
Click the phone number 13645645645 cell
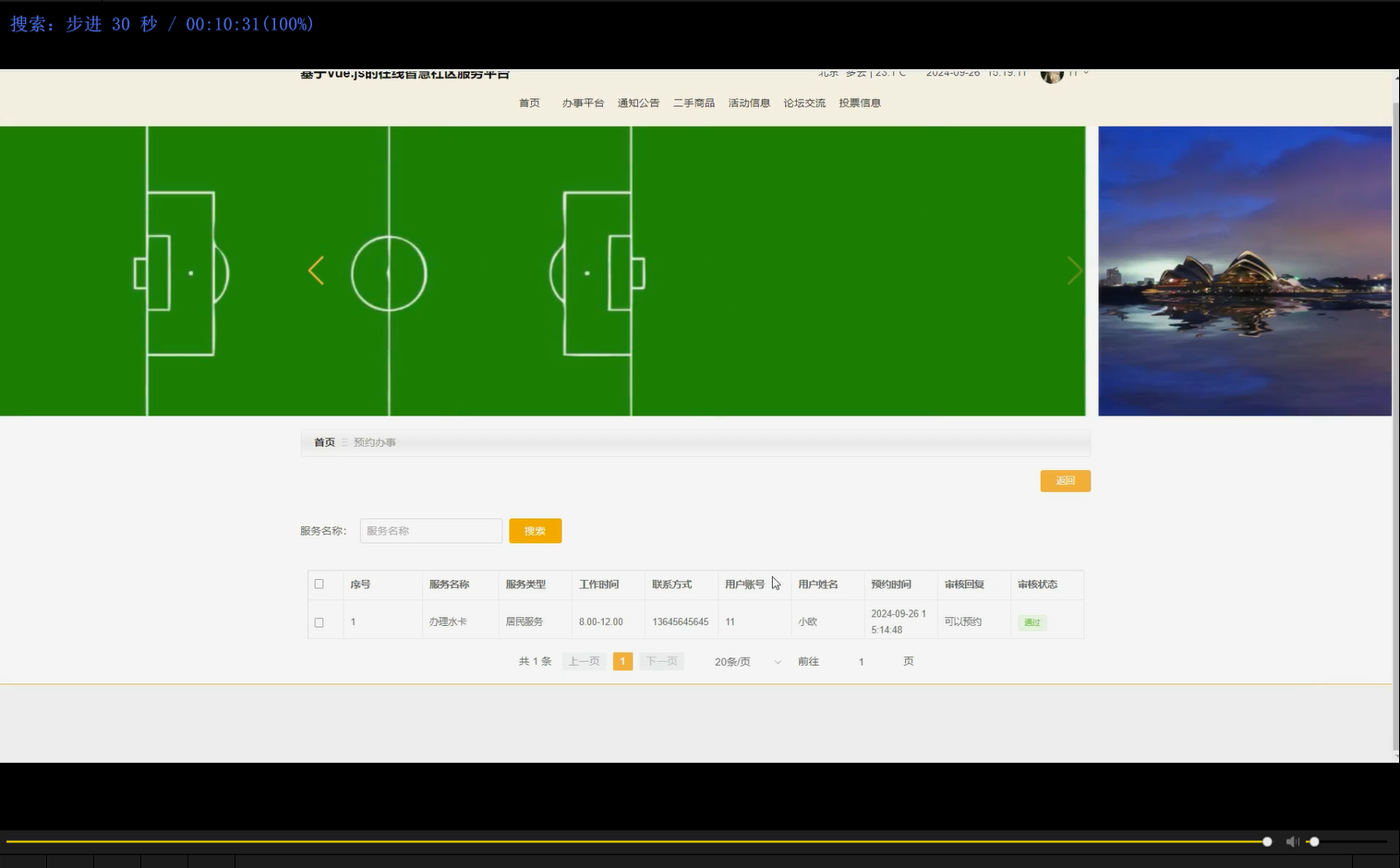point(681,622)
